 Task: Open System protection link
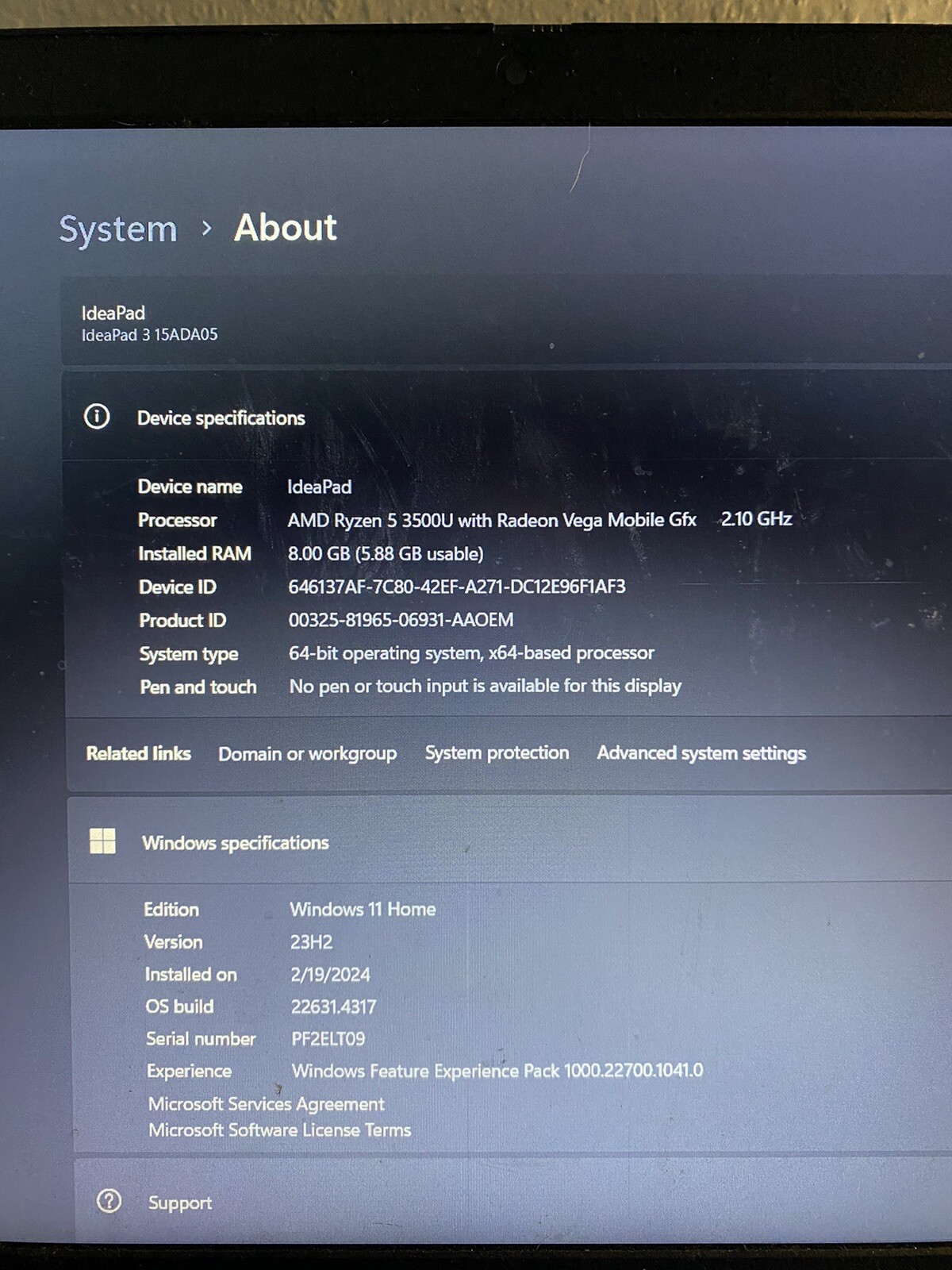click(x=497, y=752)
